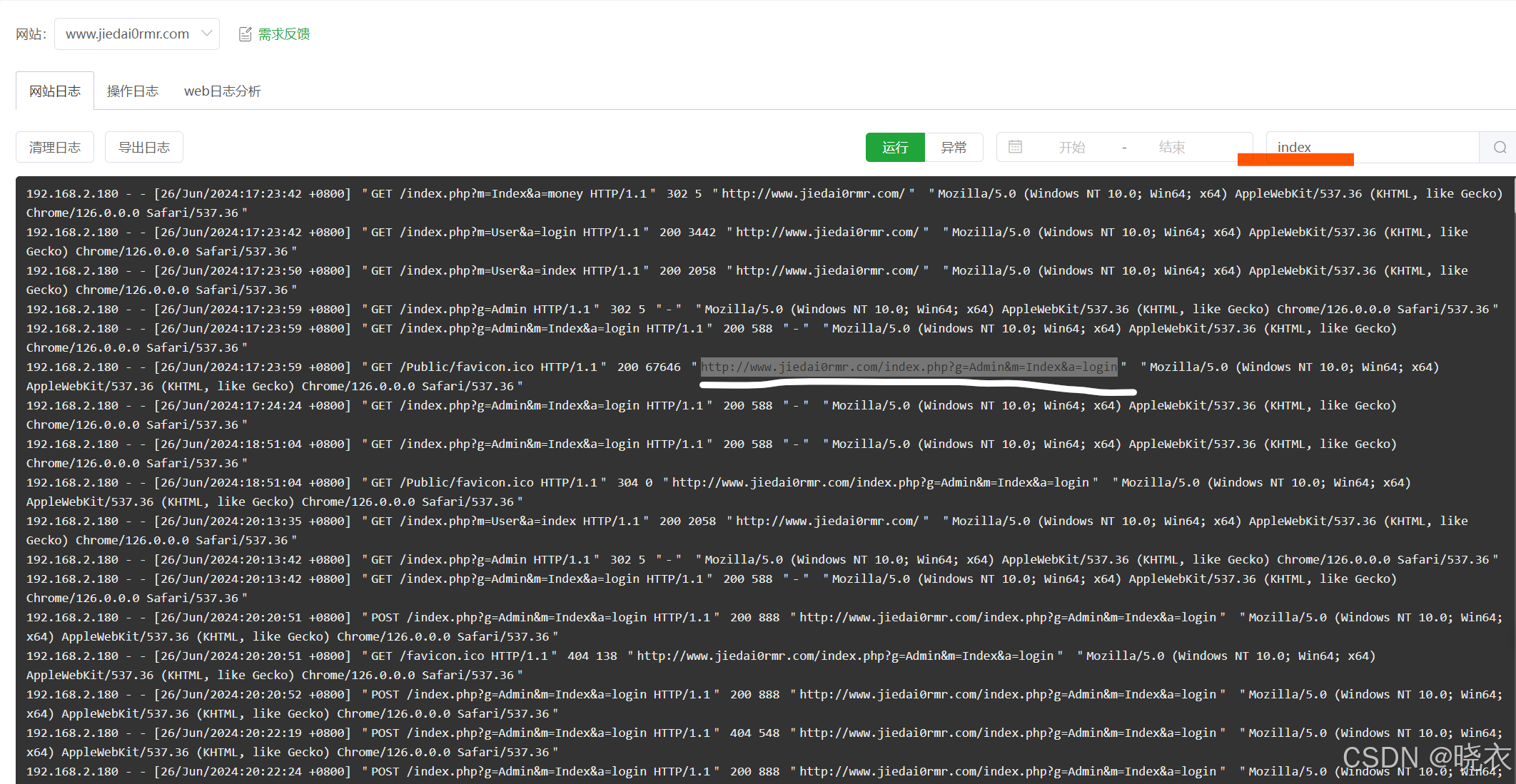Click the 结束 date field
Screen dimensions: 1516x784
[x=1171, y=148]
